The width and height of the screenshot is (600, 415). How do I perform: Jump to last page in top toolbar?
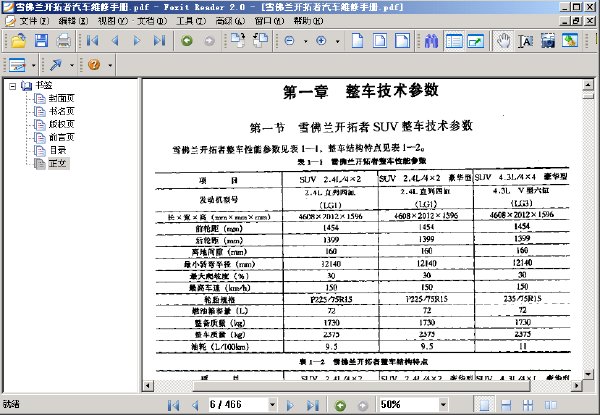159,40
